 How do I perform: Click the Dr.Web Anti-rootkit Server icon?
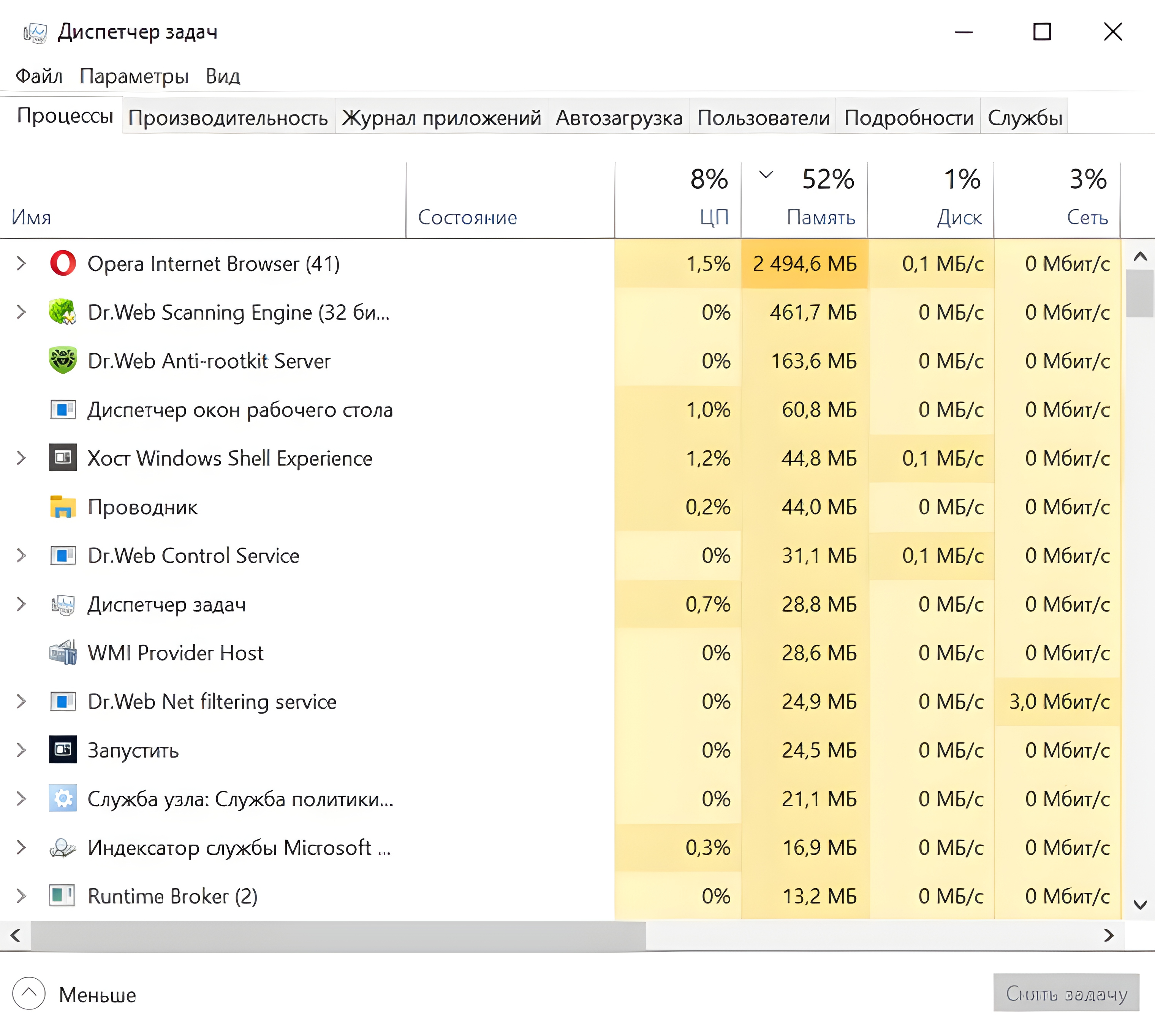(x=63, y=360)
